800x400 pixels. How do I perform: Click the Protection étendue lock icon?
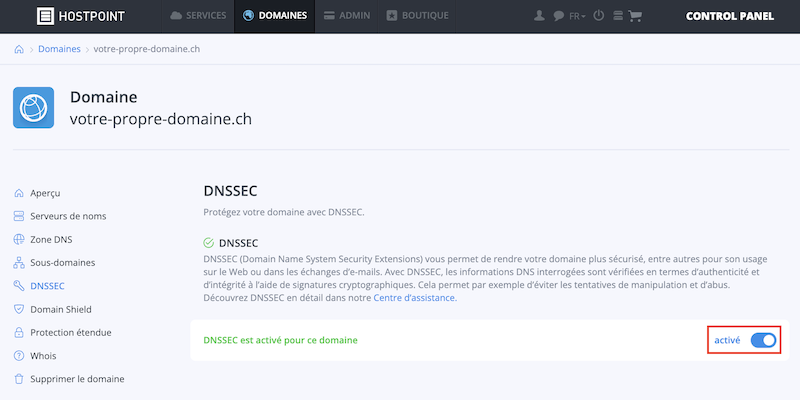tap(19, 333)
